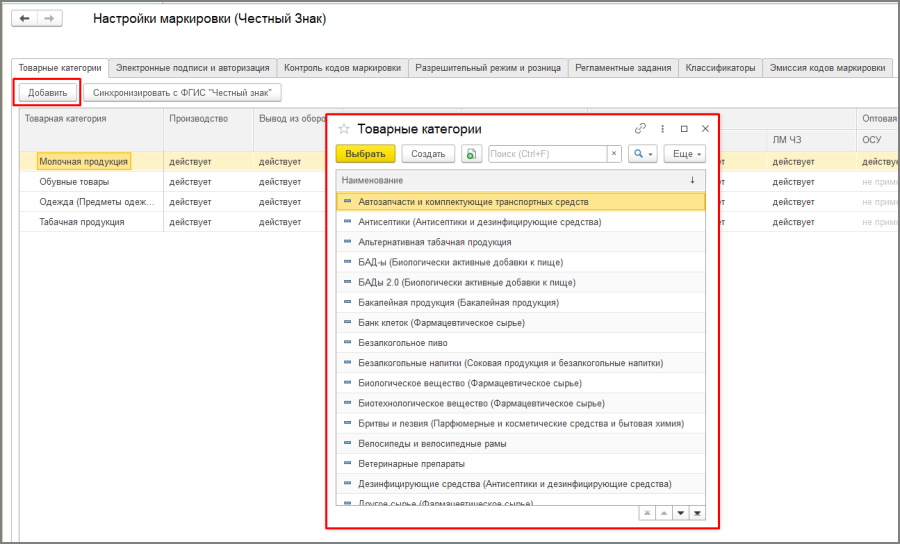Toggle sort arrow in Наименование column header
This screenshot has height=544, width=900.
click(x=692, y=180)
